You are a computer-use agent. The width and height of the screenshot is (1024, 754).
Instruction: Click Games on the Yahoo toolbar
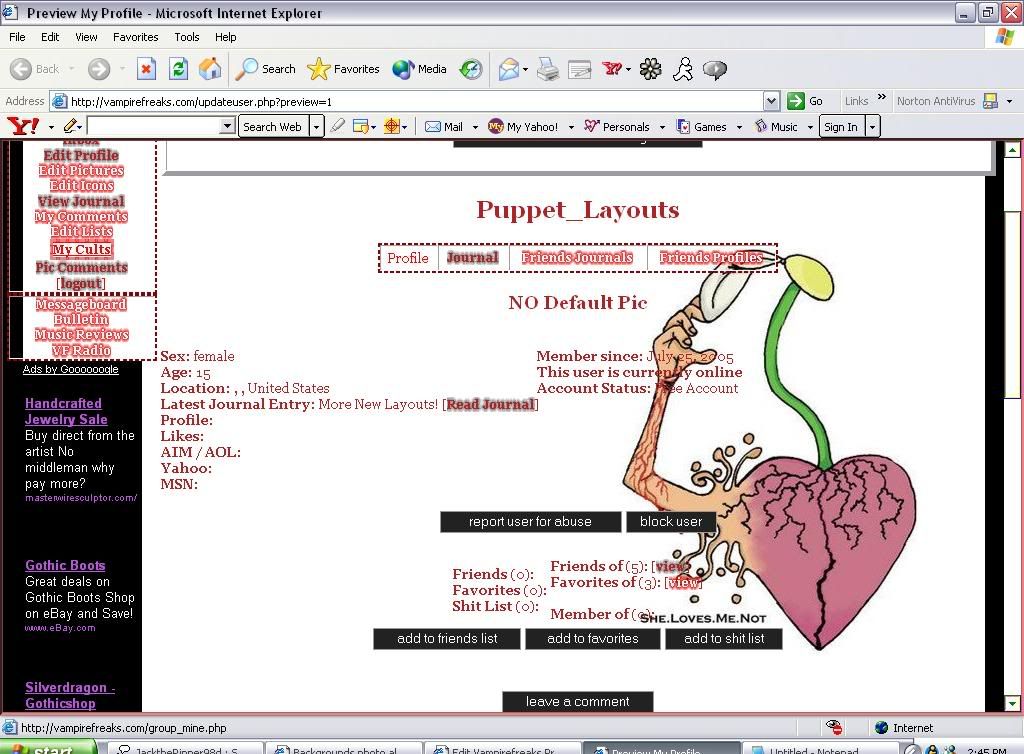(702, 127)
